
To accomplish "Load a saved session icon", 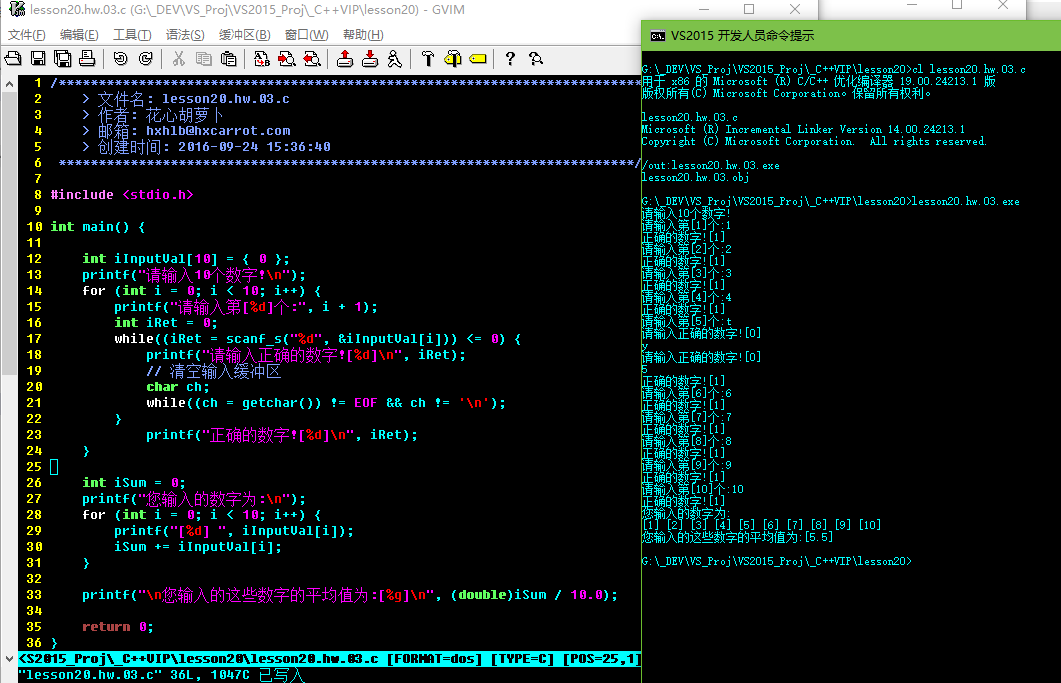I will coord(345,59).
